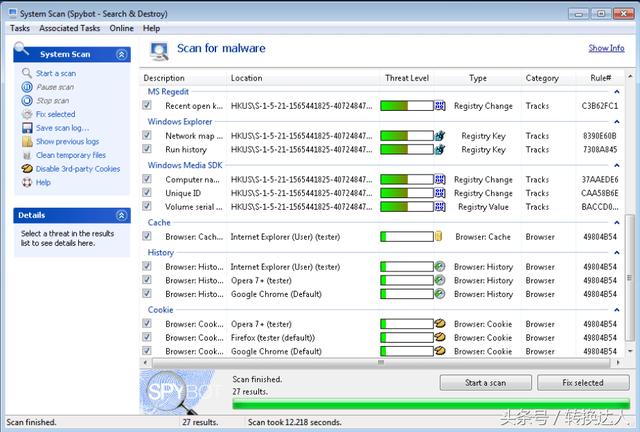Click the Save scan log floppy icon
The width and height of the screenshot is (640, 432).
click(27, 128)
